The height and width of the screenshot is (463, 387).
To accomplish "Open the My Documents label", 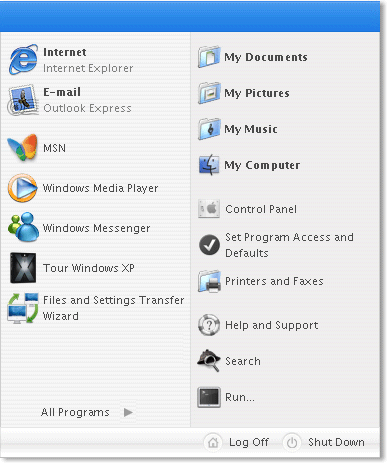I will [x=266, y=57].
